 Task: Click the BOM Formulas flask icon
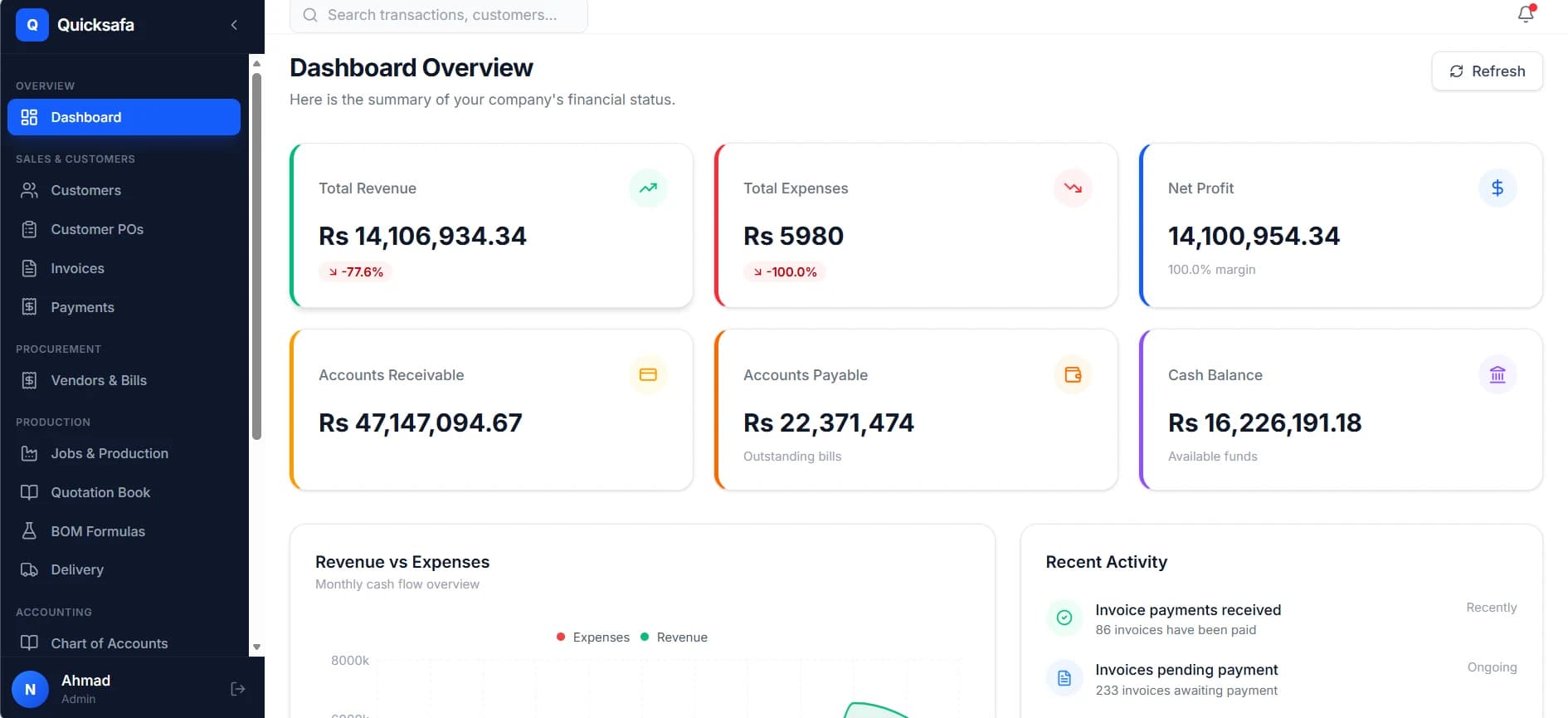point(29,531)
